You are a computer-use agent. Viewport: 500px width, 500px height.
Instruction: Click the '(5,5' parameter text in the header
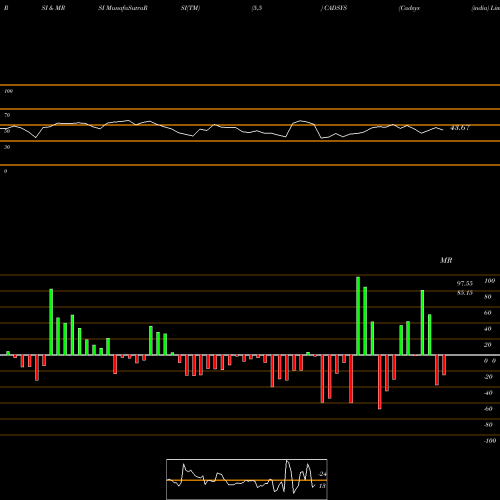pyautogui.click(x=257, y=8)
